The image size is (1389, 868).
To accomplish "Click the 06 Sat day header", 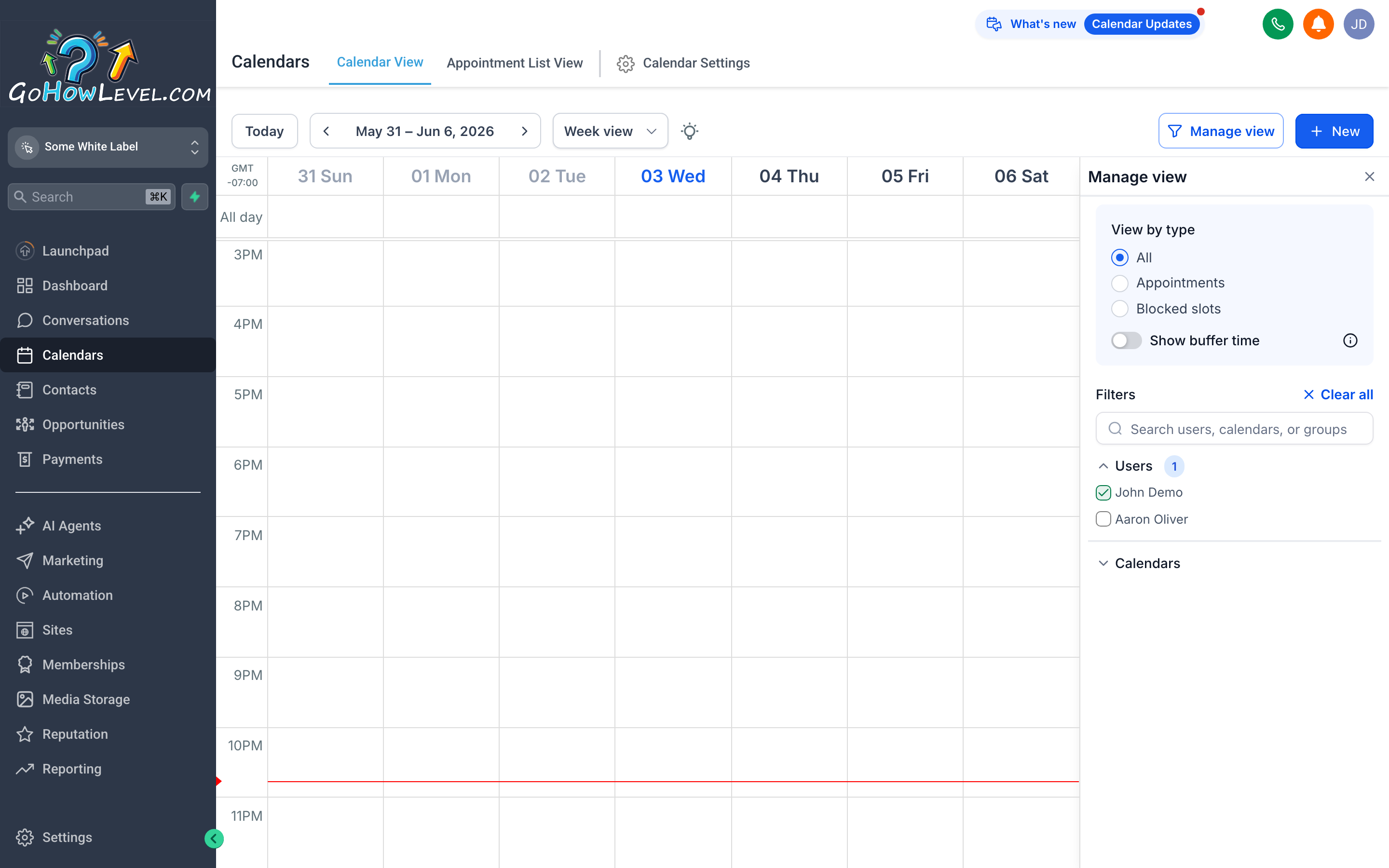I will click(1021, 176).
